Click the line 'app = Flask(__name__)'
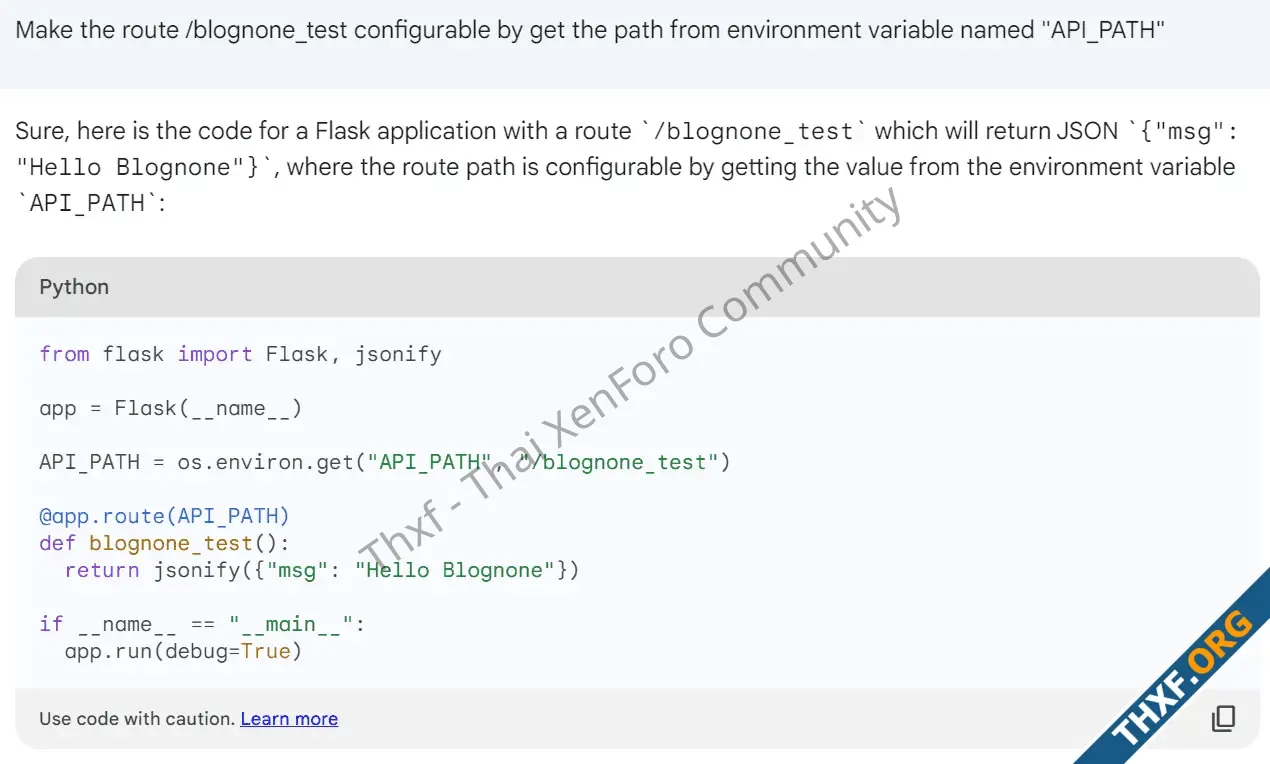The image size is (1270, 764). point(171,408)
